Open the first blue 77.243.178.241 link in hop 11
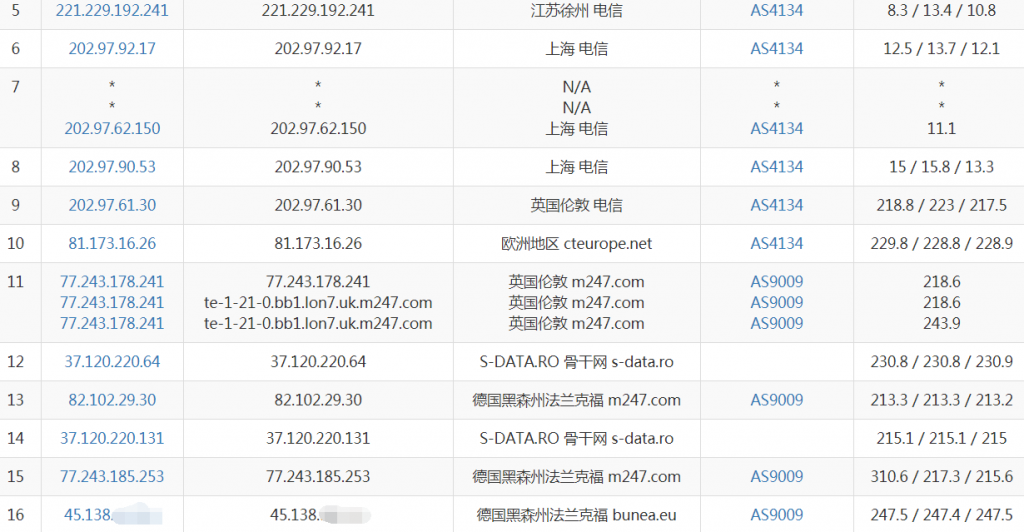This screenshot has height=532, width=1024. coord(112,282)
